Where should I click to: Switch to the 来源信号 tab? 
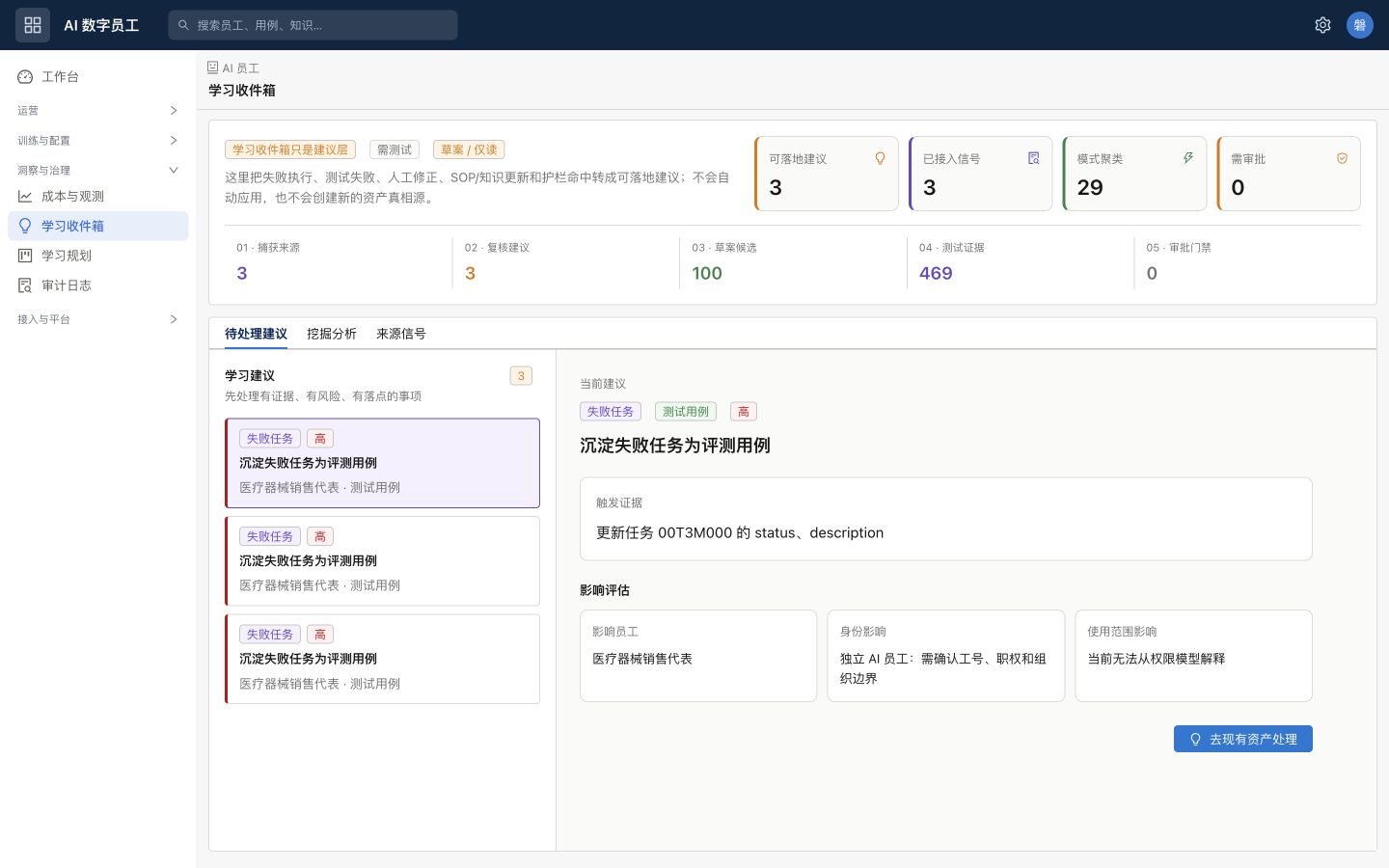(401, 334)
